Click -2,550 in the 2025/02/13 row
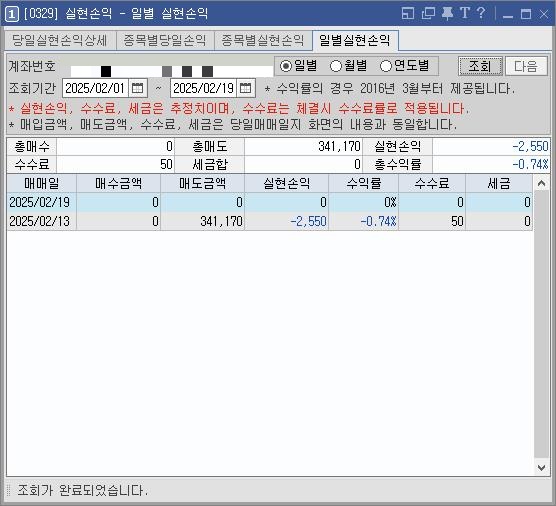The width and height of the screenshot is (556, 506). [287, 221]
